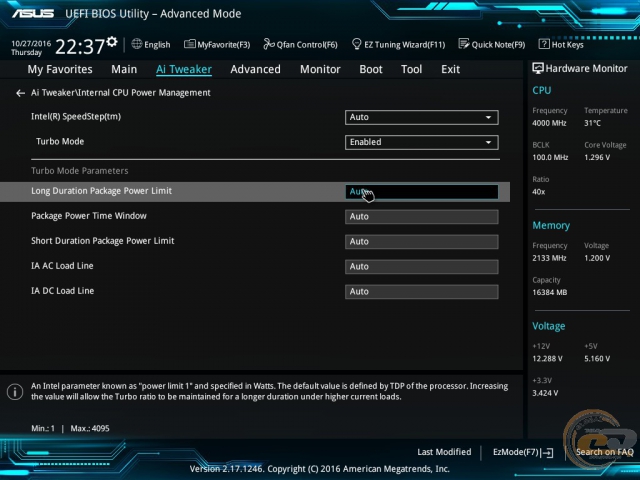Viewport: 640px width, 480px height.
Task: Click the IA AC Load Line label
Action: (62, 266)
